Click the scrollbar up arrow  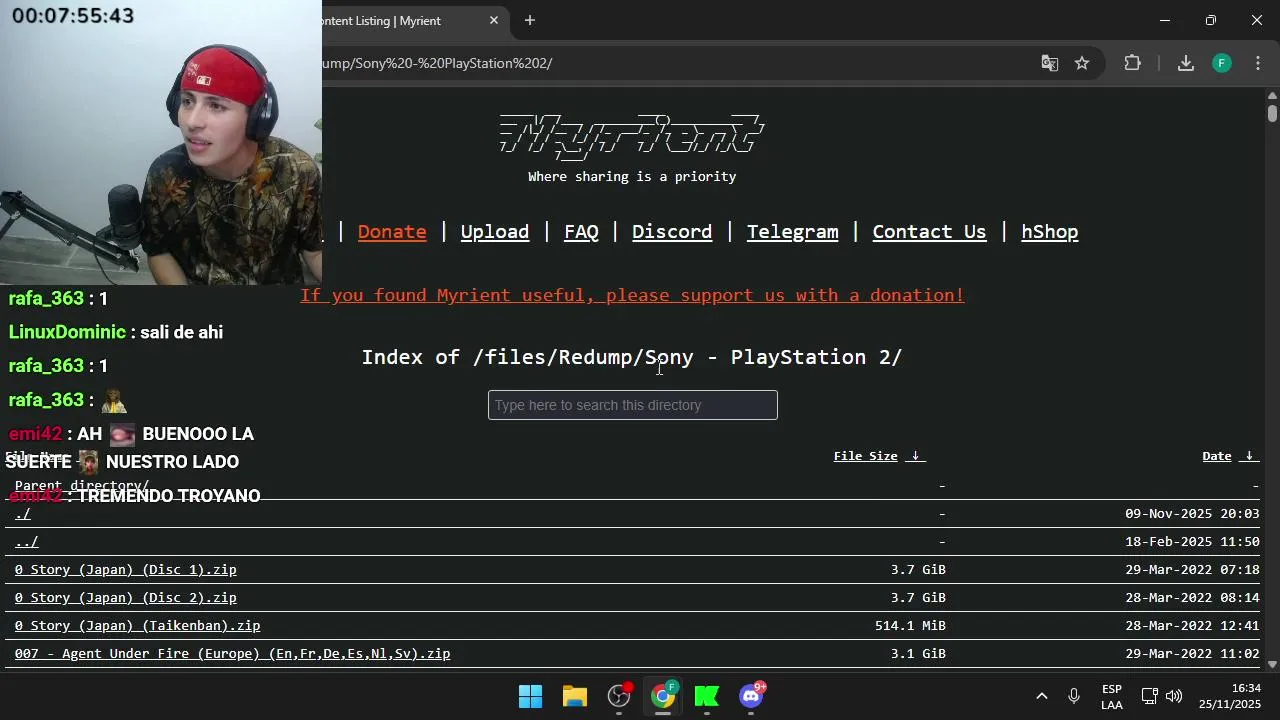(x=1272, y=96)
